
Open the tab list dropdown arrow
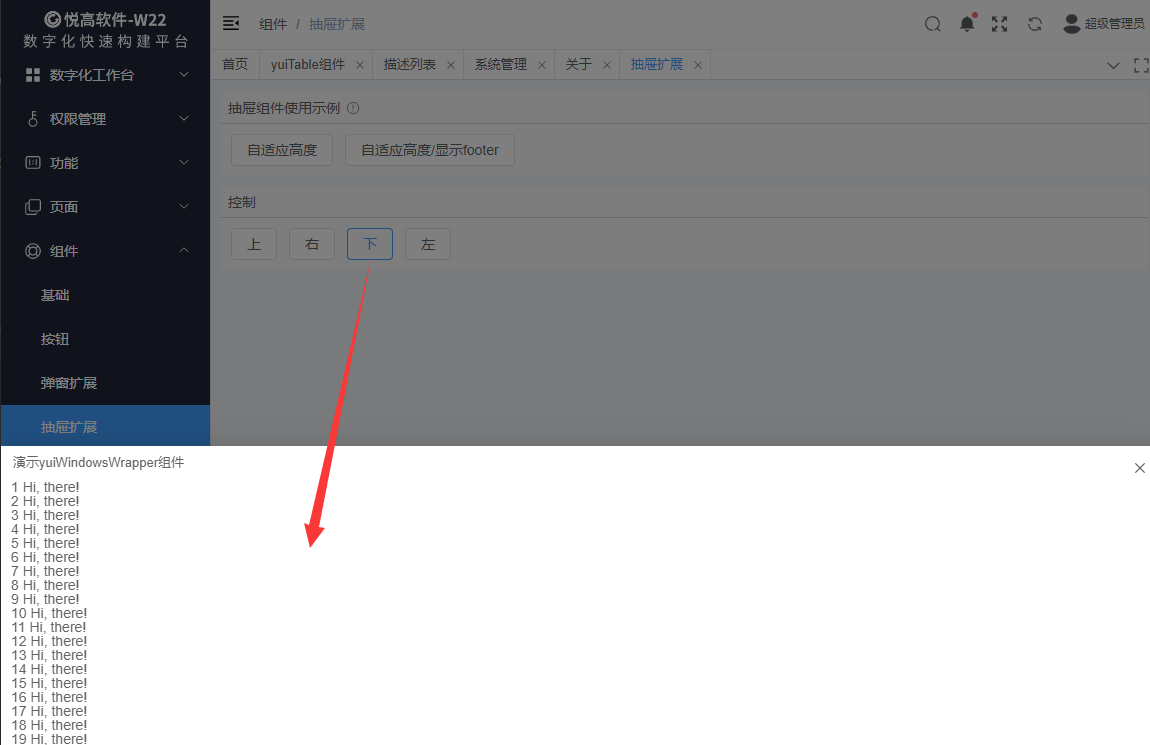tap(1113, 64)
